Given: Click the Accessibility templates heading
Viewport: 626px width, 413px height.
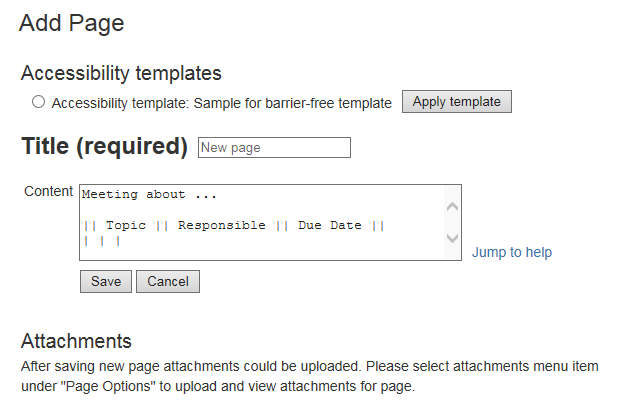Looking at the screenshot, I should click(x=121, y=73).
